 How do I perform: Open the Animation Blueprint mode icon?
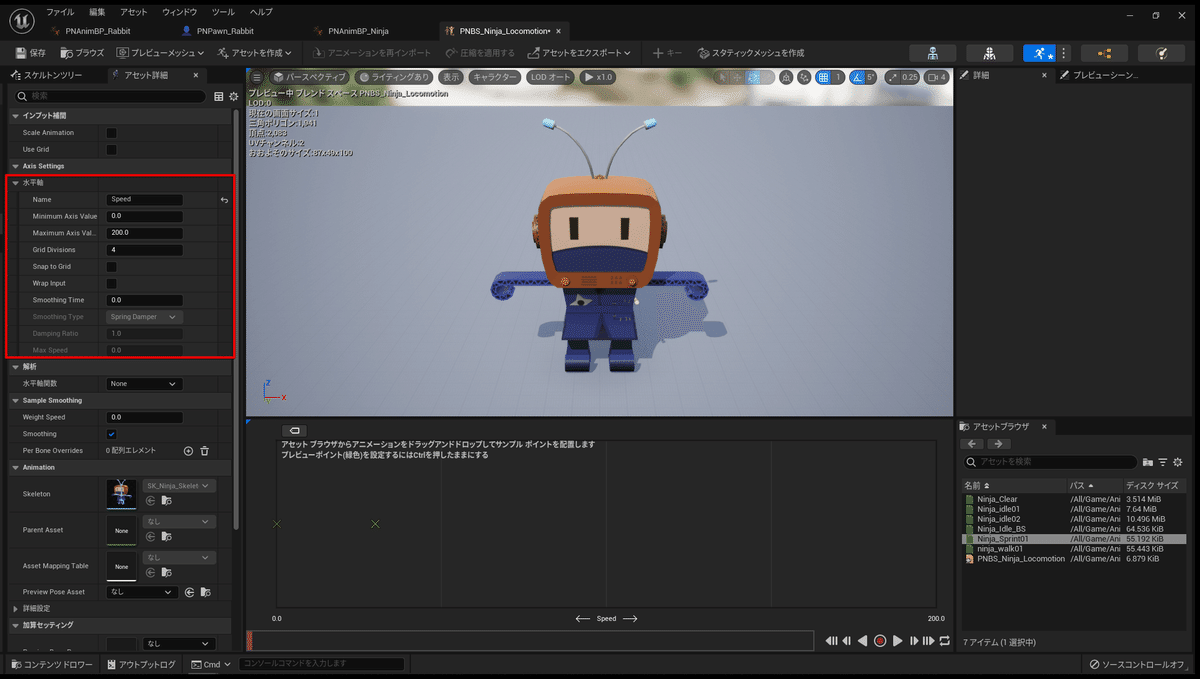tap(1104, 53)
